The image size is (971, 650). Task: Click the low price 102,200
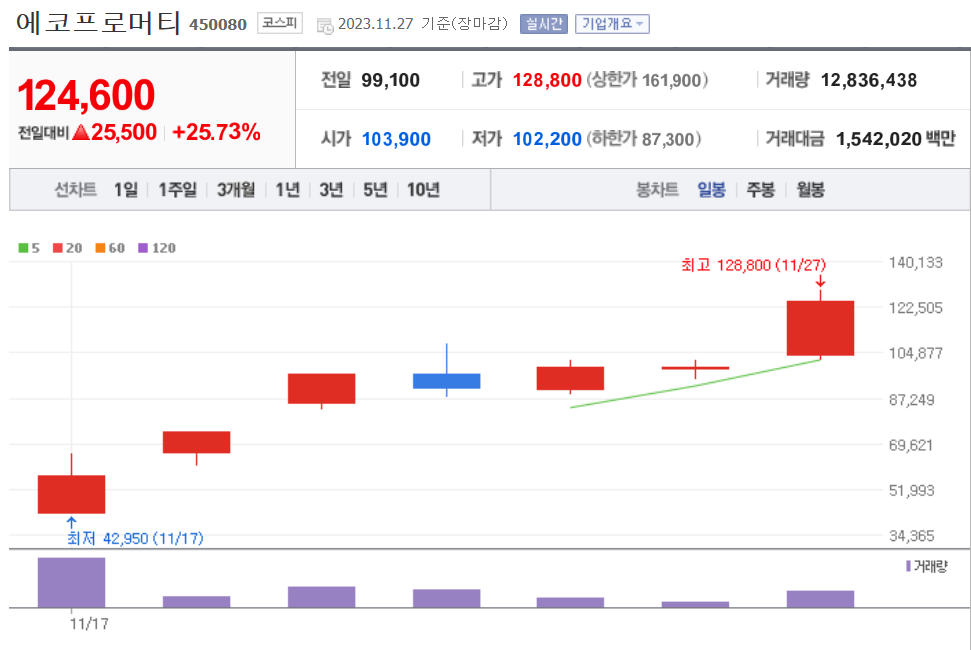coord(547,139)
